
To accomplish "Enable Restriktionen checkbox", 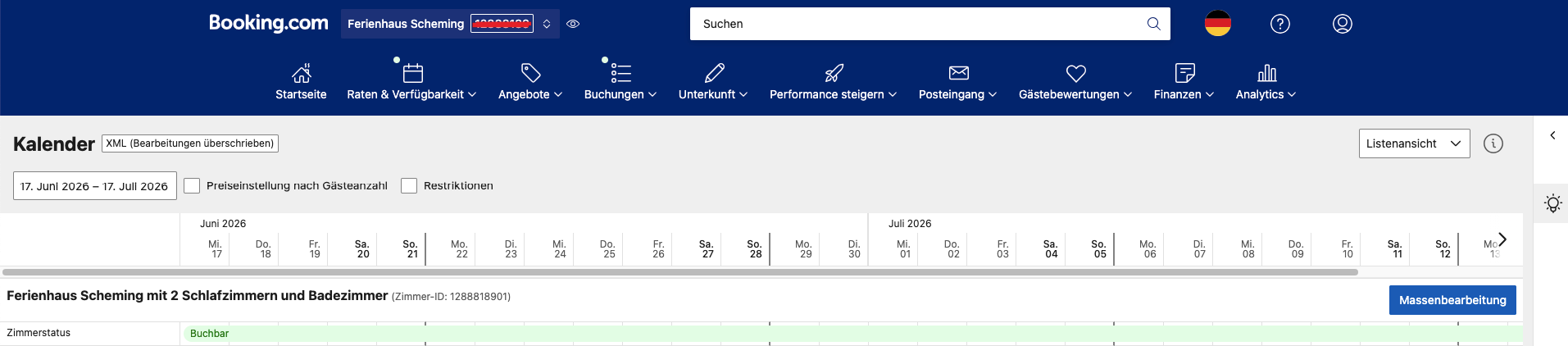I will [x=409, y=186].
